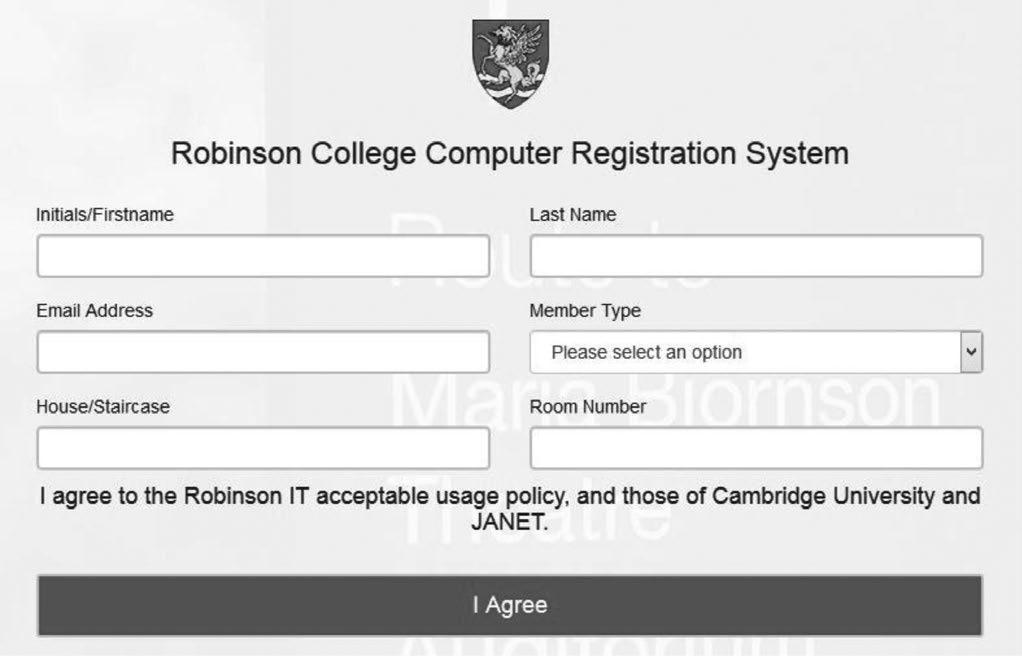
Task: Click the 'Please select an option' placeholder
Action: coord(646,352)
